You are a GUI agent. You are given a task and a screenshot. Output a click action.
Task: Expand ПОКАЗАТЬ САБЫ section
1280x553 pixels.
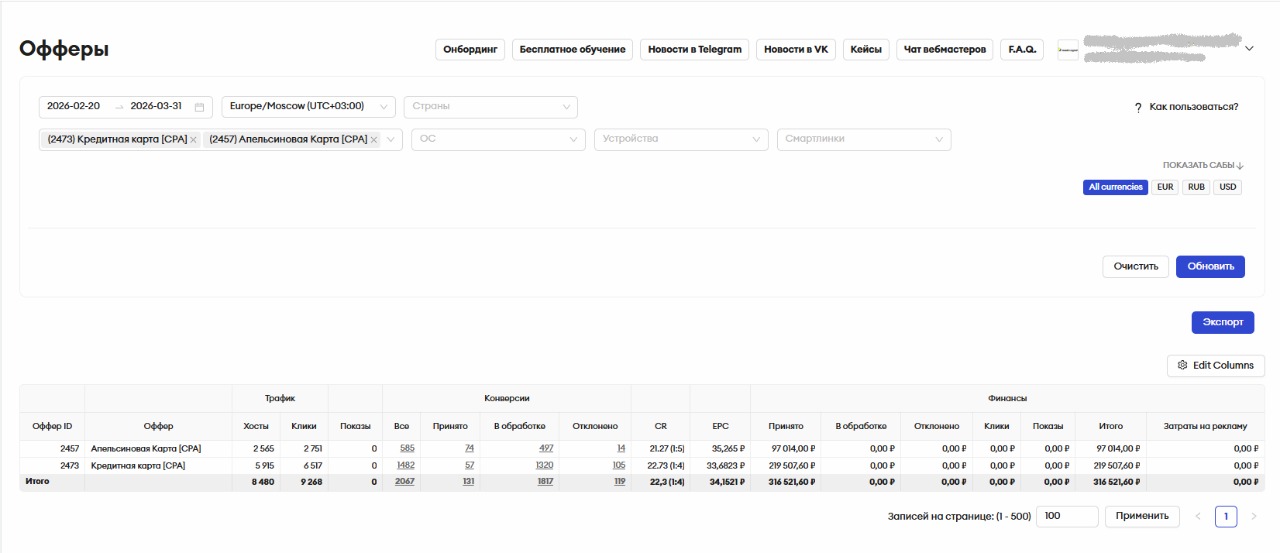(1203, 165)
